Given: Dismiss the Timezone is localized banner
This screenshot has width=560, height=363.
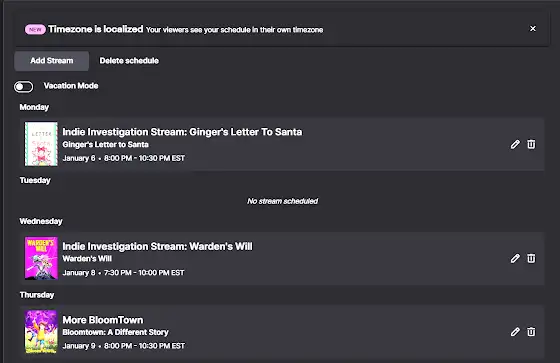Looking at the screenshot, I should (532, 29).
